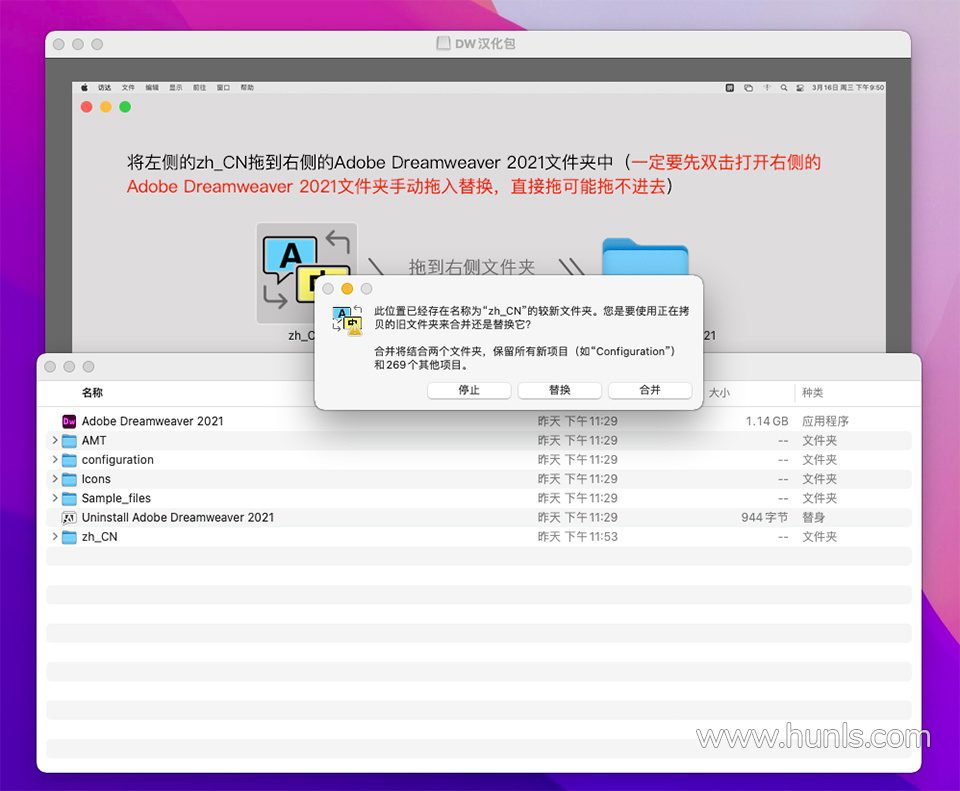Select the Icons folder name
Image resolution: width=960 pixels, height=791 pixels.
point(96,479)
